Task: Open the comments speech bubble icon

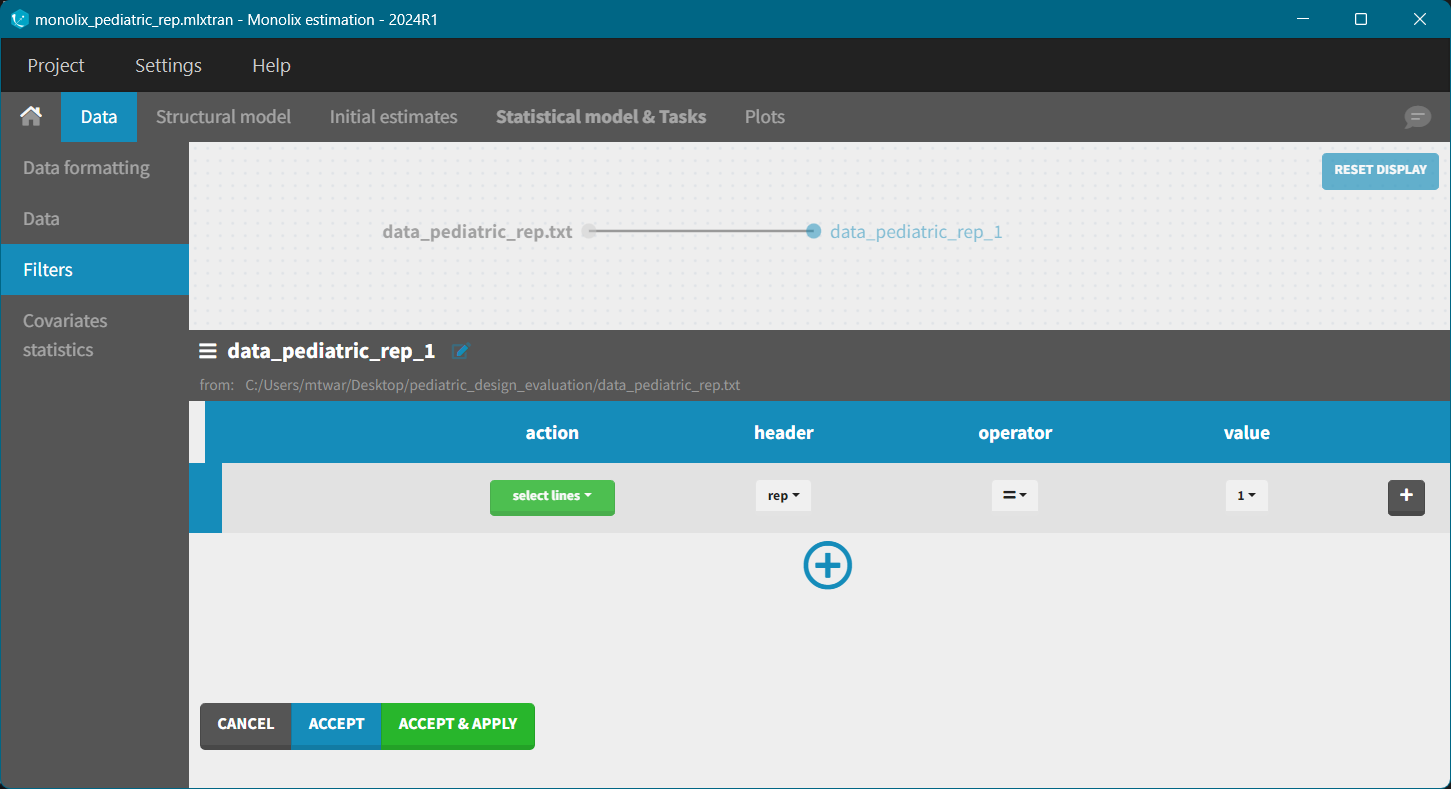Action: click(1417, 117)
